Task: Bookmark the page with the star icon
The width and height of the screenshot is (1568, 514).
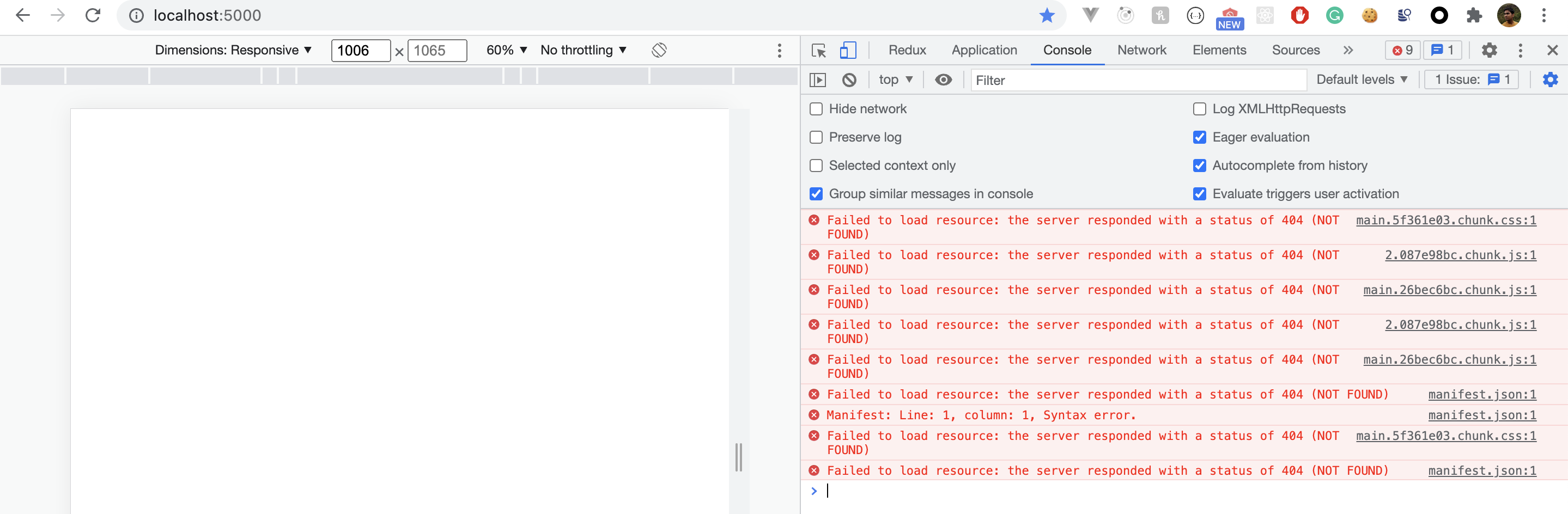Action: pyautogui.click(x=1047, y=15)
